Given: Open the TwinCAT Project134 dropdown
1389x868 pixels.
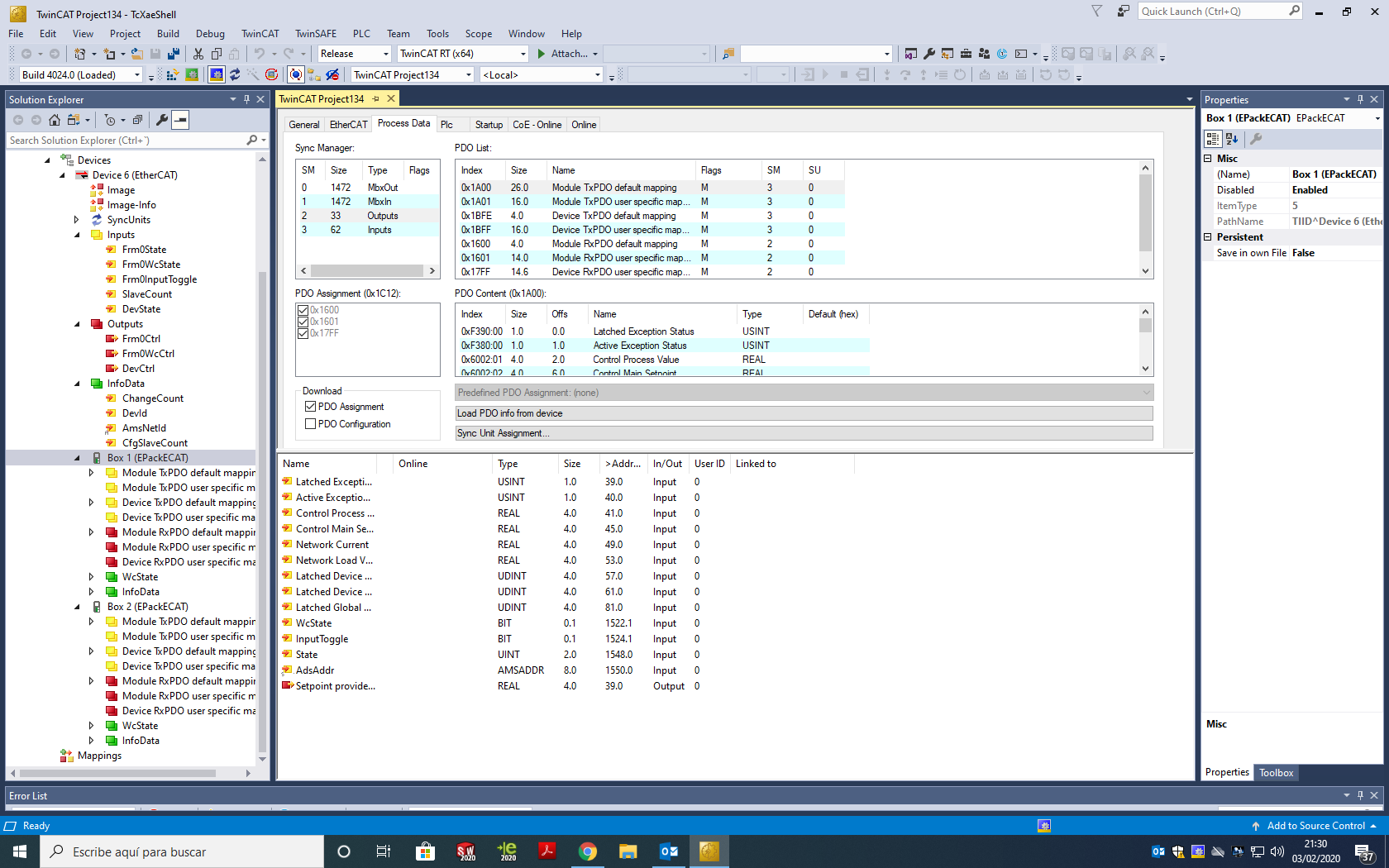Looking at the screenshot, I should tap(413, 75).
